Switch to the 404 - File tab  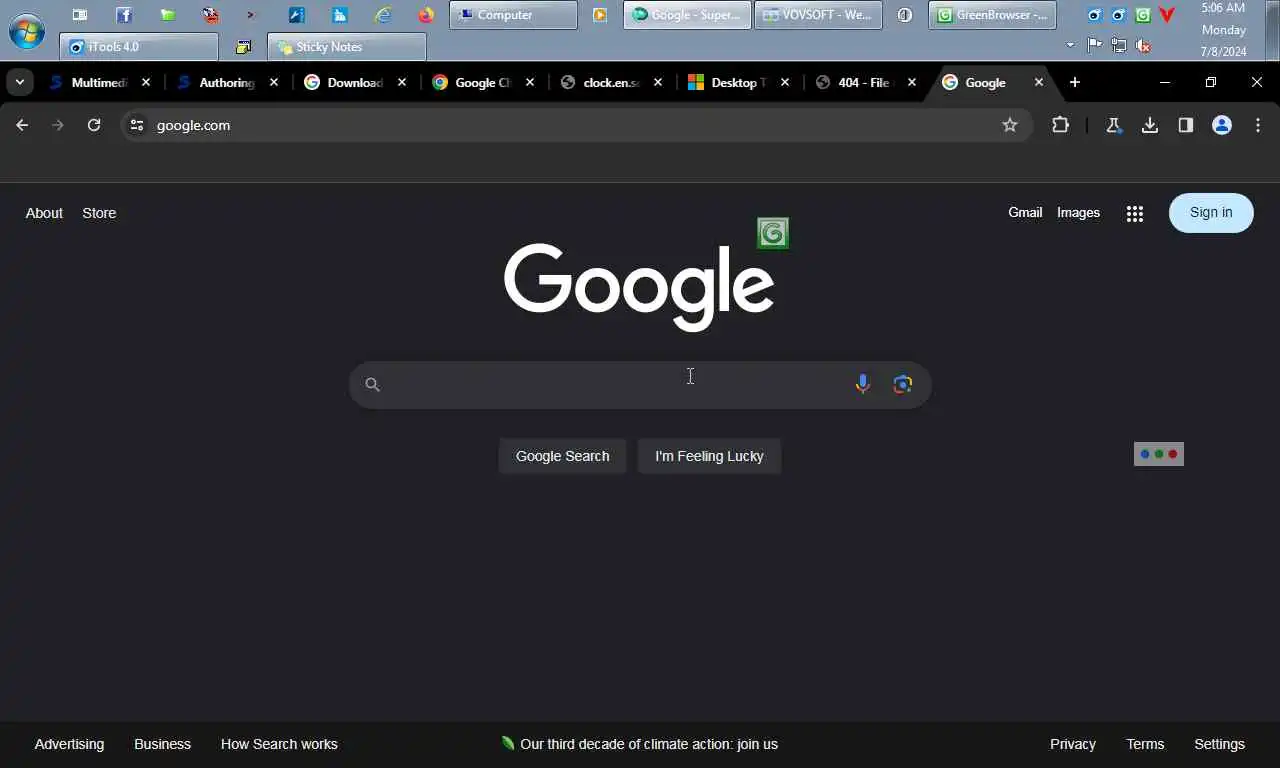point(864,83)
